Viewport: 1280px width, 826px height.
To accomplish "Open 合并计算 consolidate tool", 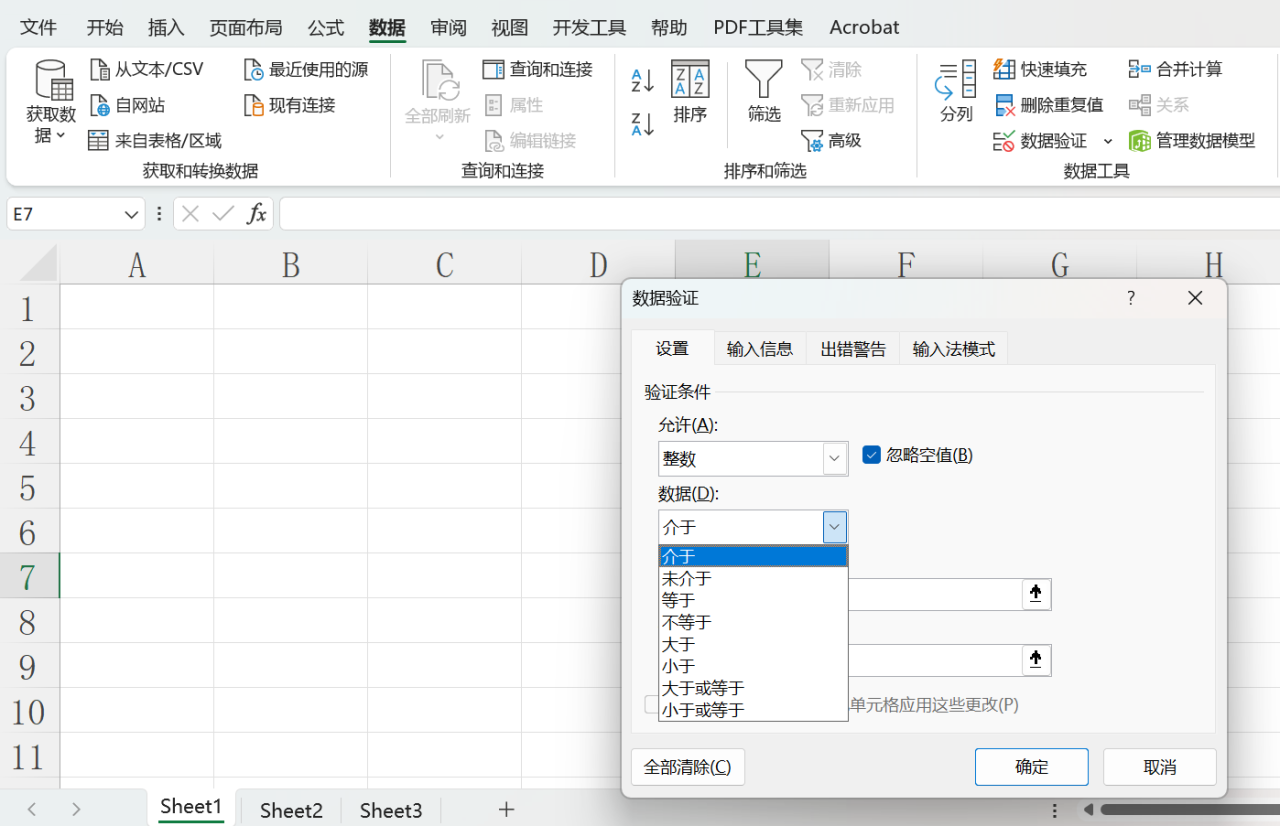I will coord(1175,69).
